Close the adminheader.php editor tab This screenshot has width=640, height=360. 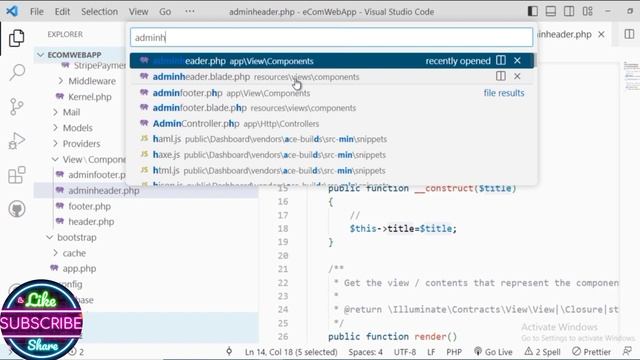click(x=601, y=35)
